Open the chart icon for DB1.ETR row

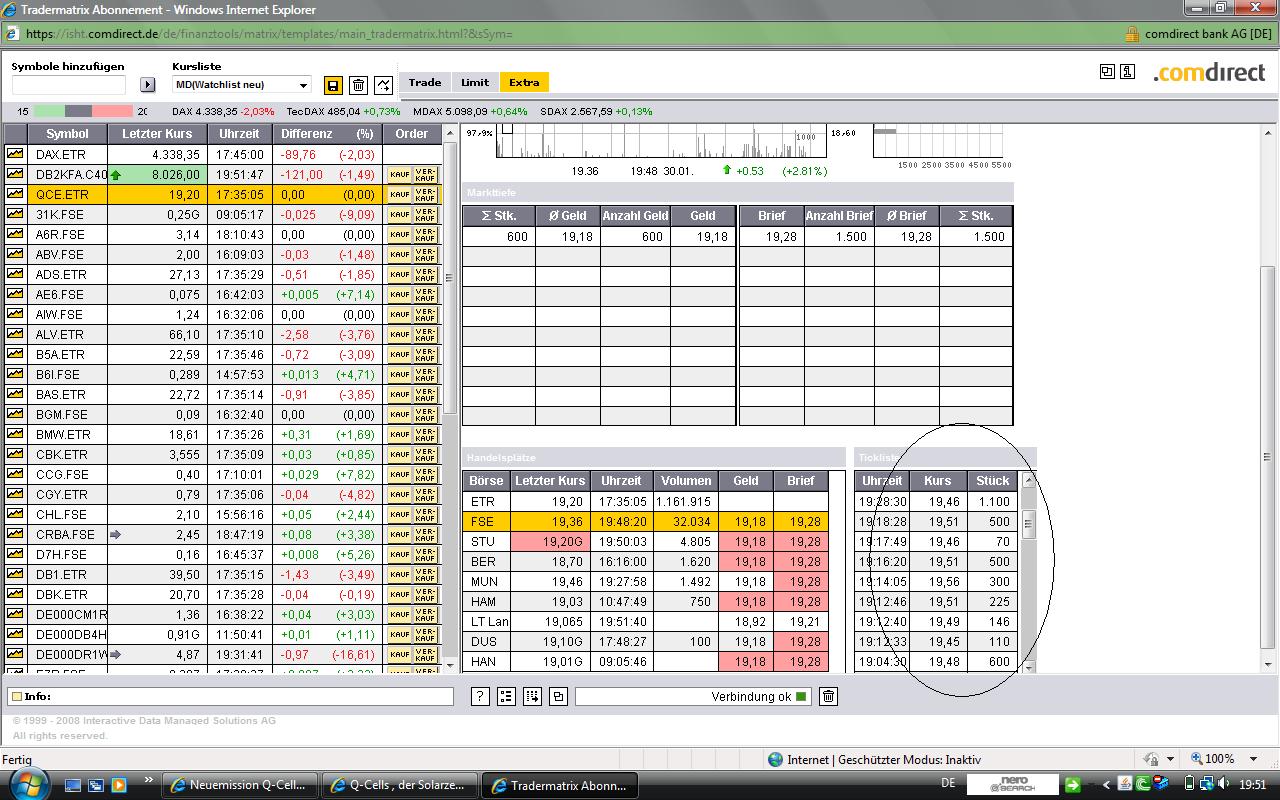click(15, 574)
